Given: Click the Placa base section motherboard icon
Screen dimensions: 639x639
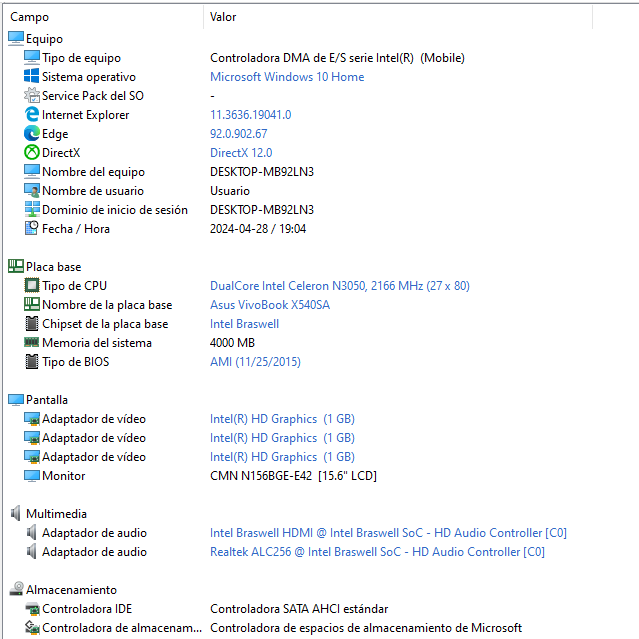Looking at the screenshot, I should (16, 267).
